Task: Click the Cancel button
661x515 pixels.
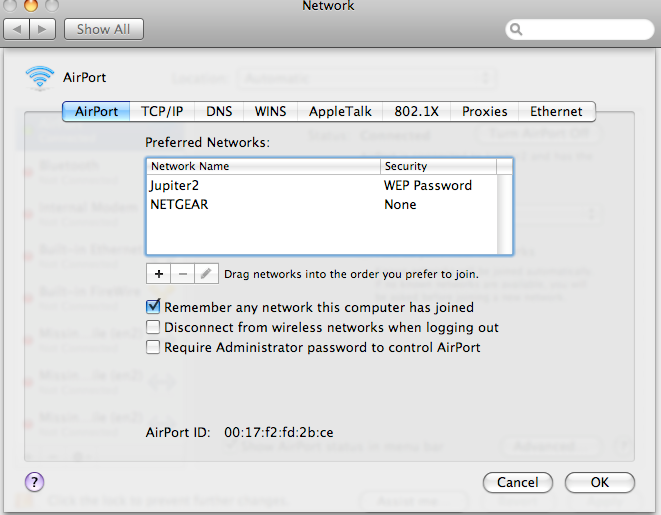Action: [x=518, y=482]
